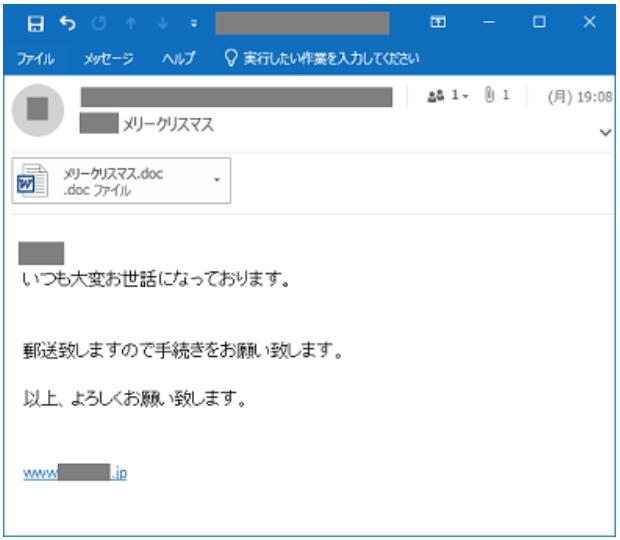Click the redo icon in title bar
Image resolution: width=620 pixels, height=540 pixels.
coord(99,23)
